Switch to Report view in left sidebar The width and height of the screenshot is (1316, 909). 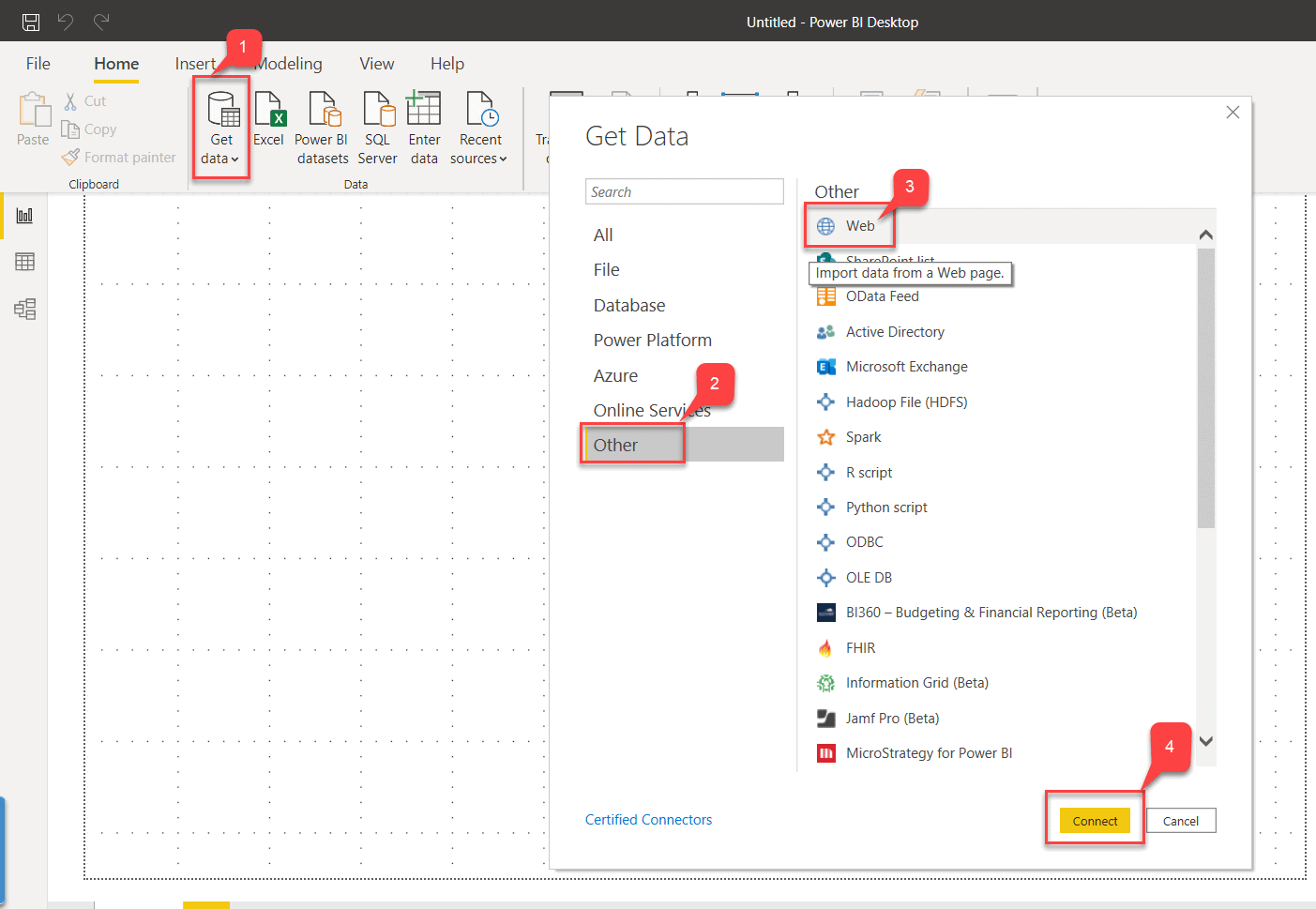pos(25,216)
